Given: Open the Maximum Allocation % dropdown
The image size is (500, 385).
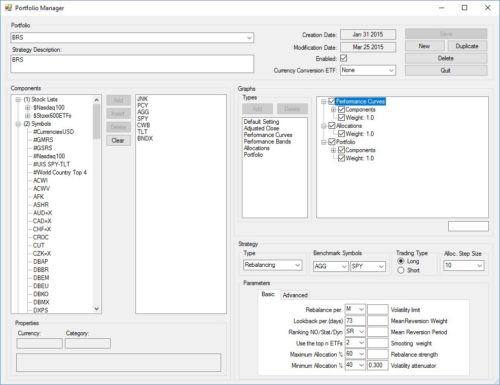Looking at the screenshot, I should 361,354.
